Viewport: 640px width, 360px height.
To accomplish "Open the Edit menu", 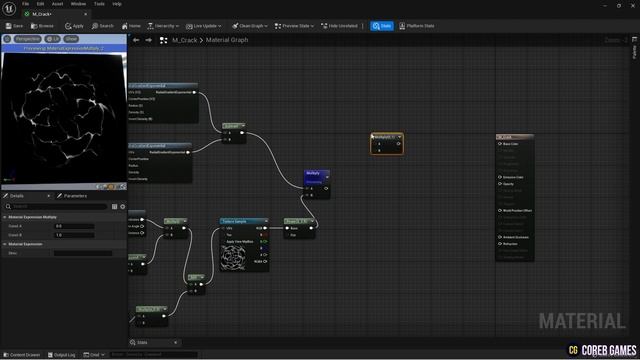I will [x=40, y=4].
